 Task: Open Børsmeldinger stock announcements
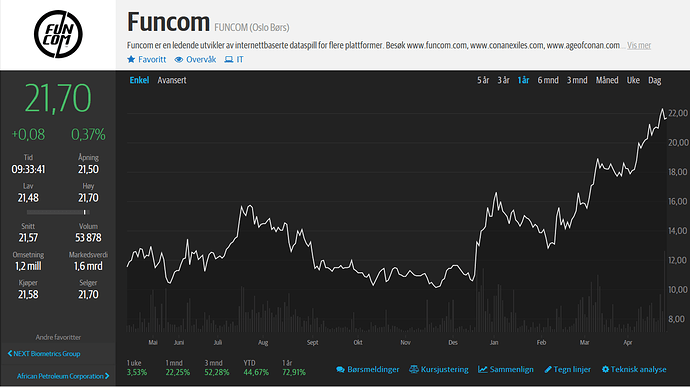click(x=373, y=369)
